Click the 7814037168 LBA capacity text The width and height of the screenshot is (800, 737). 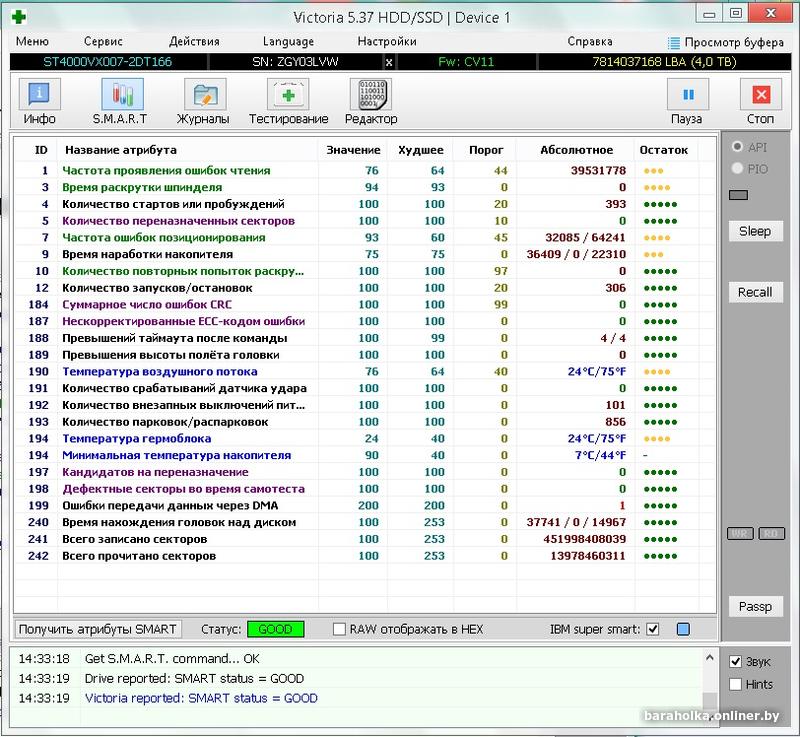coord(664,62)
